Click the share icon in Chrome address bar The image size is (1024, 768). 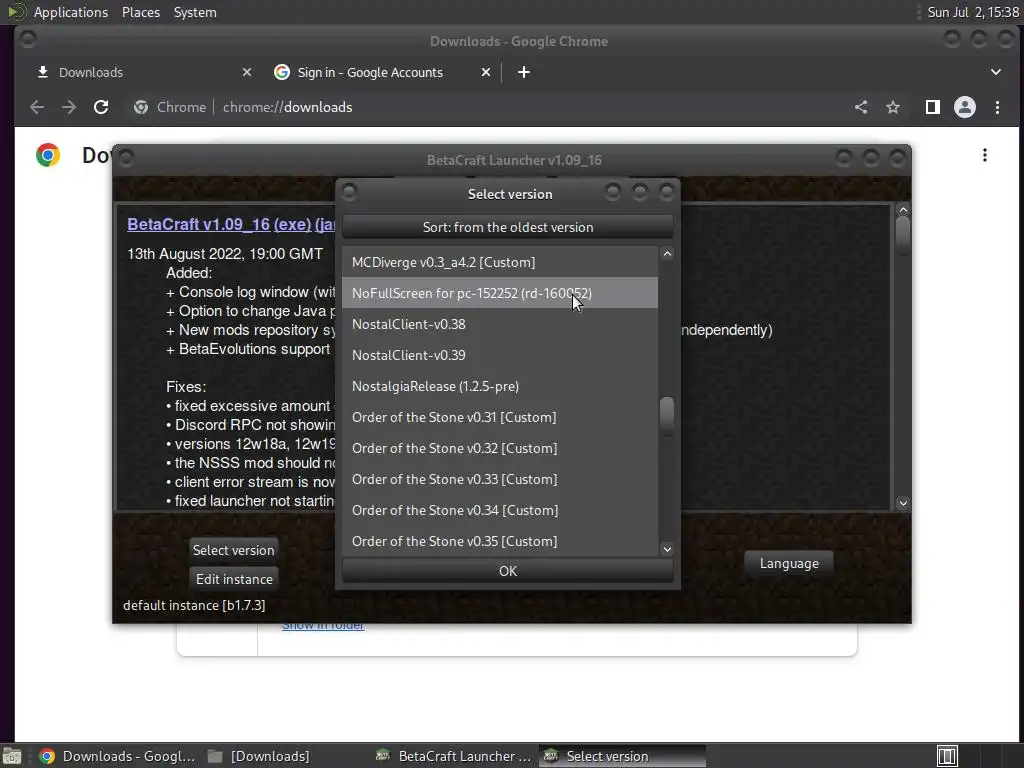pyautogui.click(x=861, y=107)
